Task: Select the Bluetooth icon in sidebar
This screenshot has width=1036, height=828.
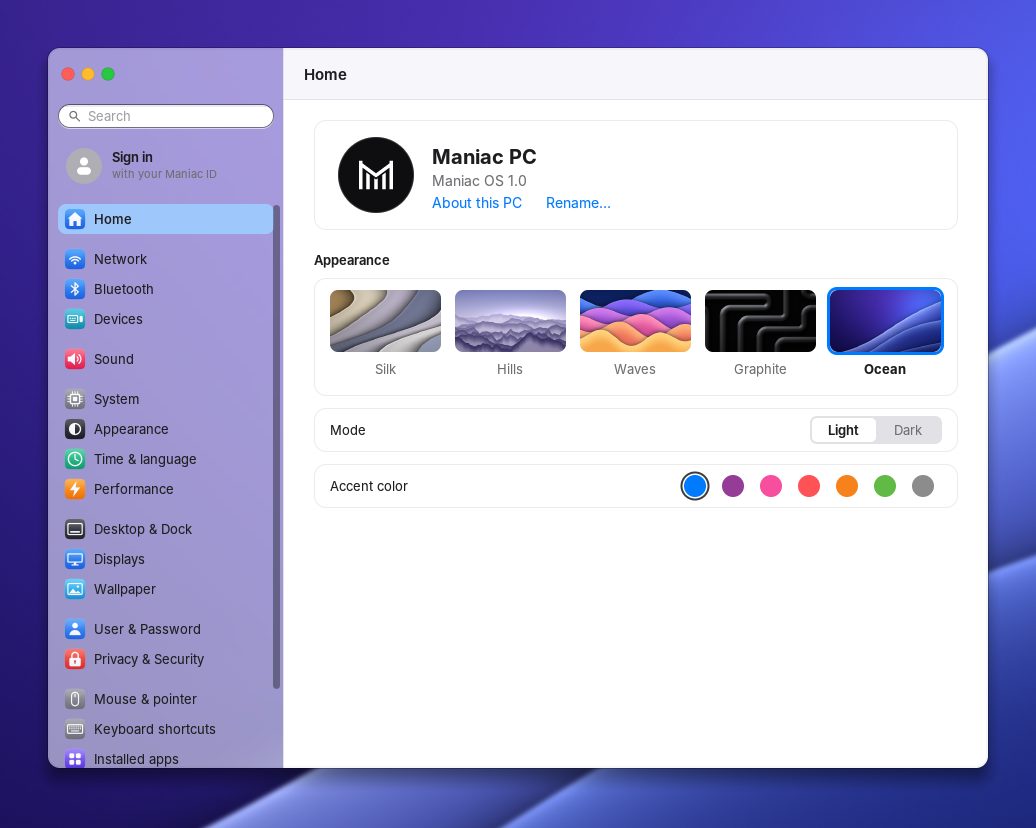Action: point(75,289)
